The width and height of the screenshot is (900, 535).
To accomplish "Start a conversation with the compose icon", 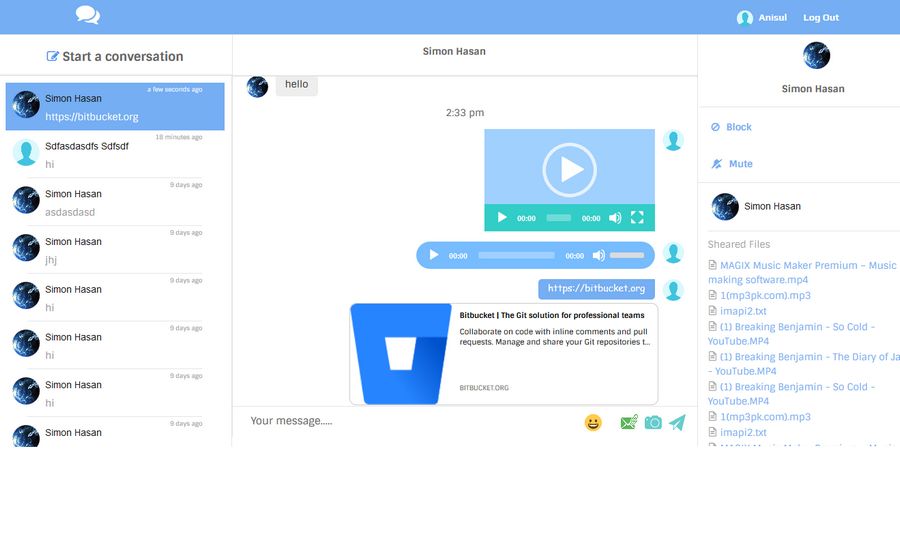I will point(52,56).
